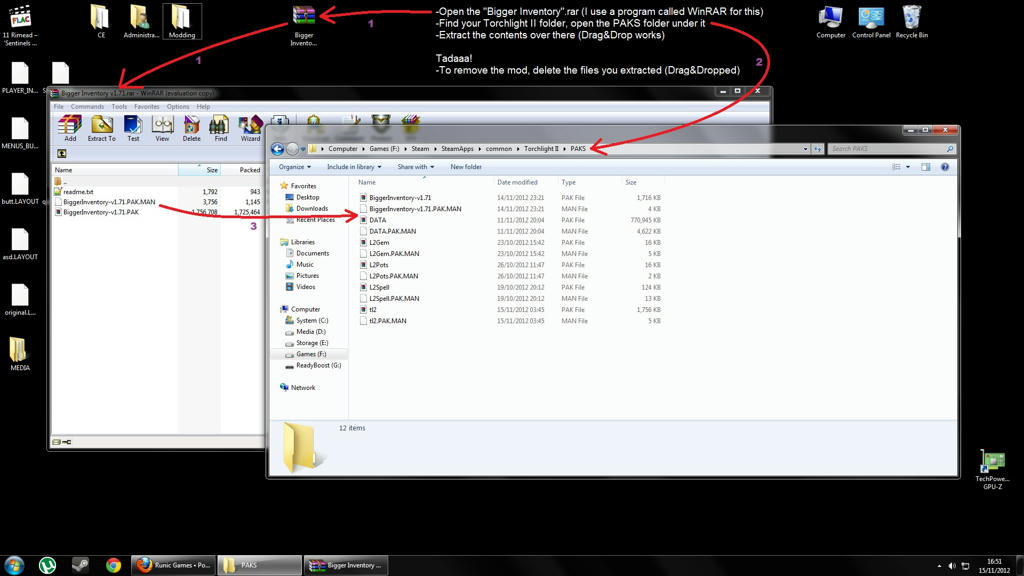
Task: Open Google Chrome from the taskbar
Action: coord(114,565)
